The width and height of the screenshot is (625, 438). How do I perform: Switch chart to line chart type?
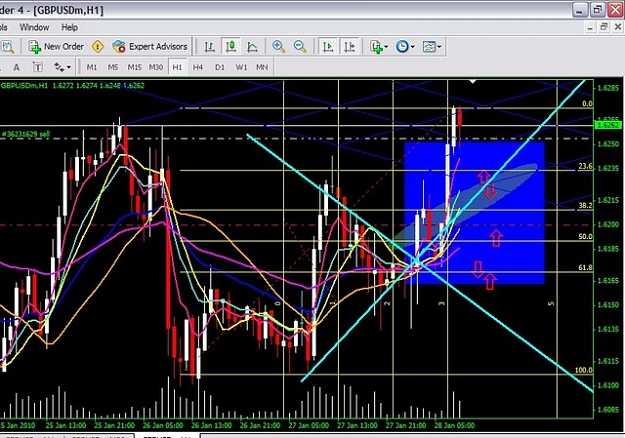[252, 47]
